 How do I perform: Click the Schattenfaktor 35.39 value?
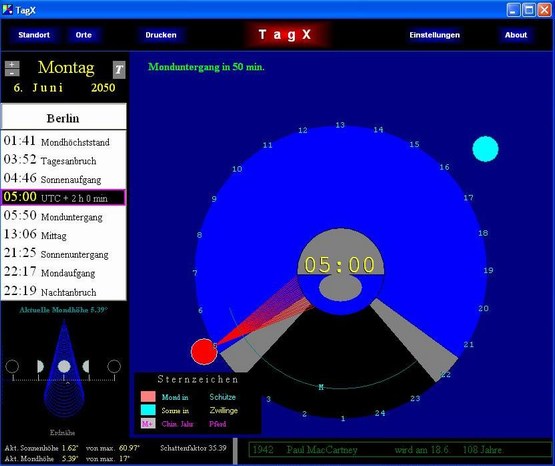193,448
